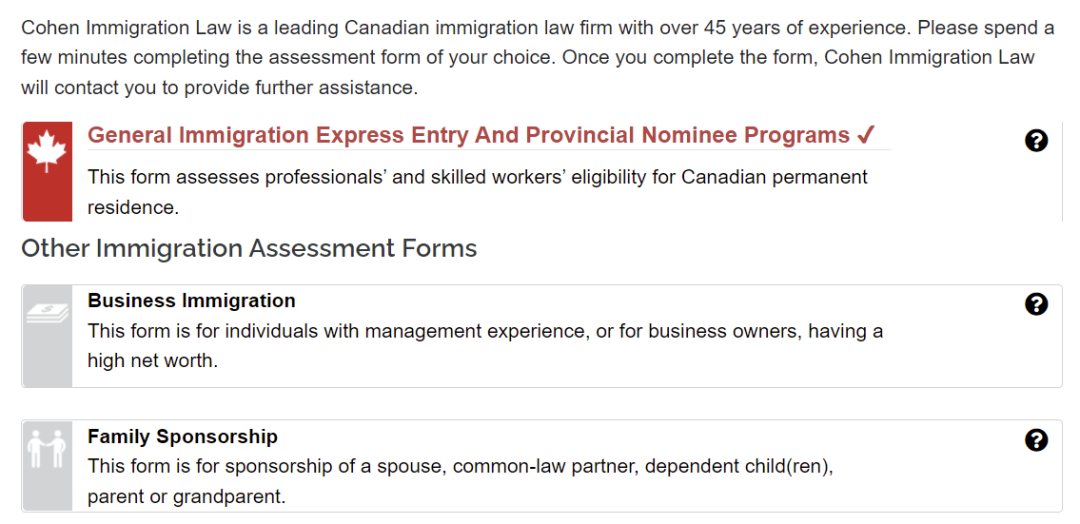Click the Business Immigration description text
The width and height of the screenshot is (1080, 524).
tap(485, 346)
